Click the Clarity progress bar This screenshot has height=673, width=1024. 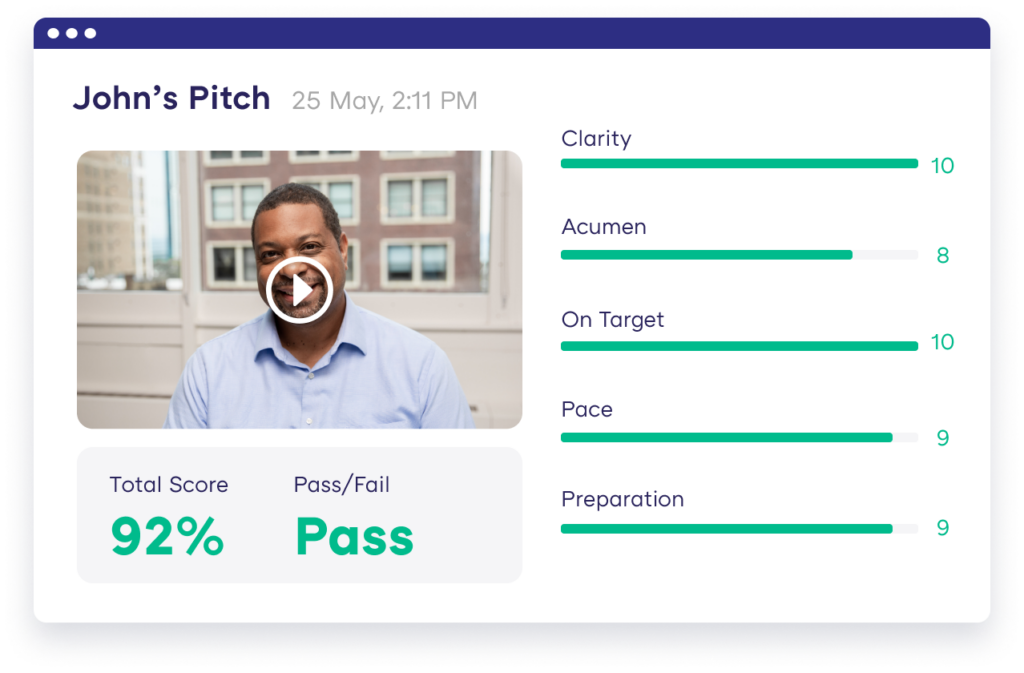coord(739,163)
